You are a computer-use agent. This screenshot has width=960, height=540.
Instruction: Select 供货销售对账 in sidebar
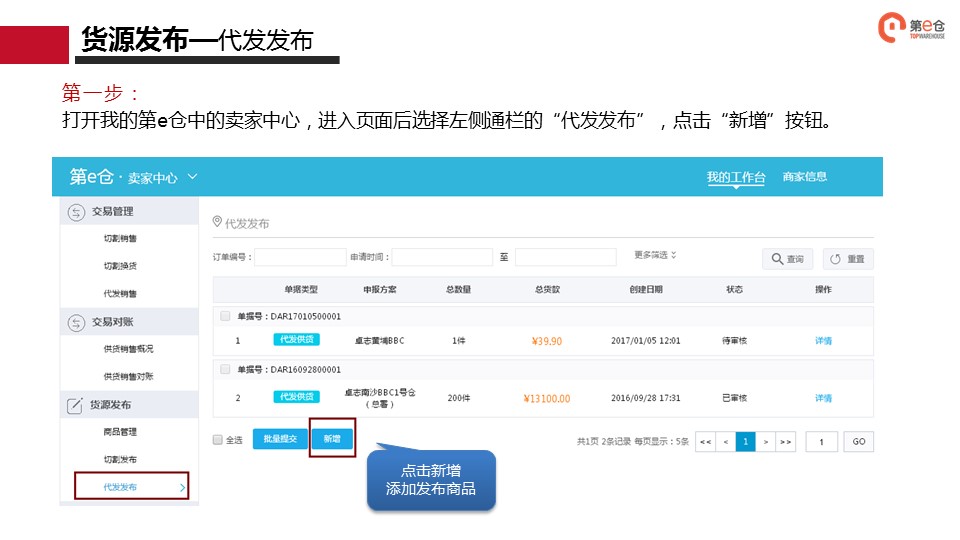pos(129,376)
